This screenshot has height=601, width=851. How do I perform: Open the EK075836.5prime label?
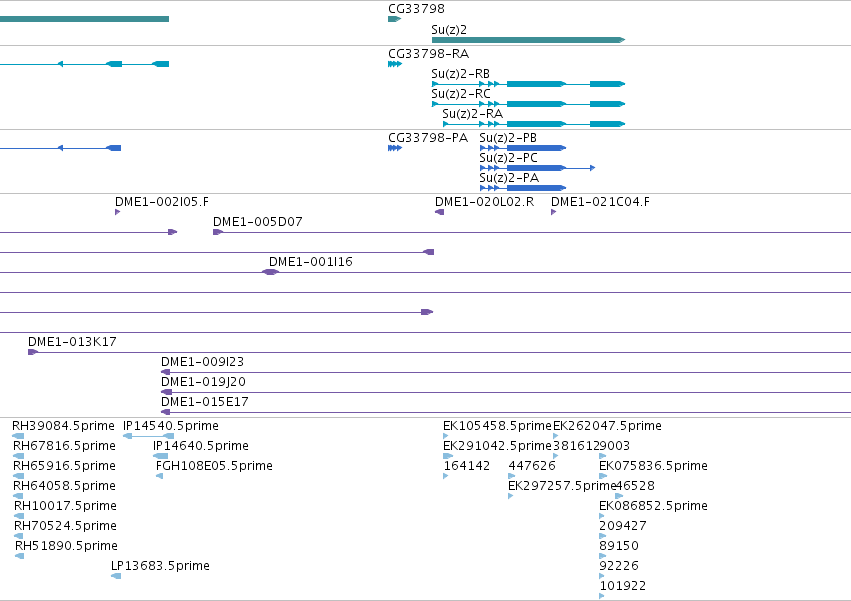coord(653,466)
